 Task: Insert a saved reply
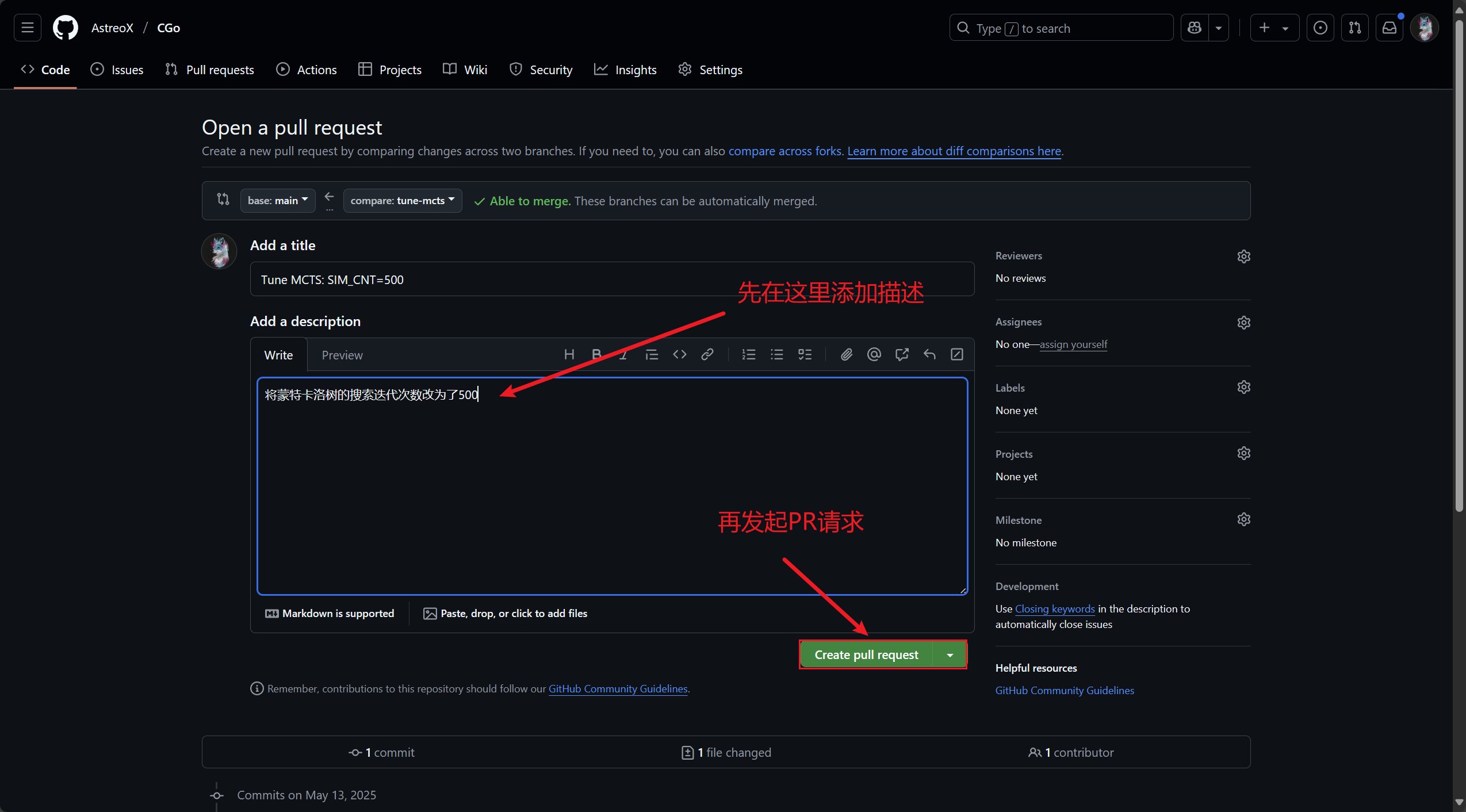(929, 354)
